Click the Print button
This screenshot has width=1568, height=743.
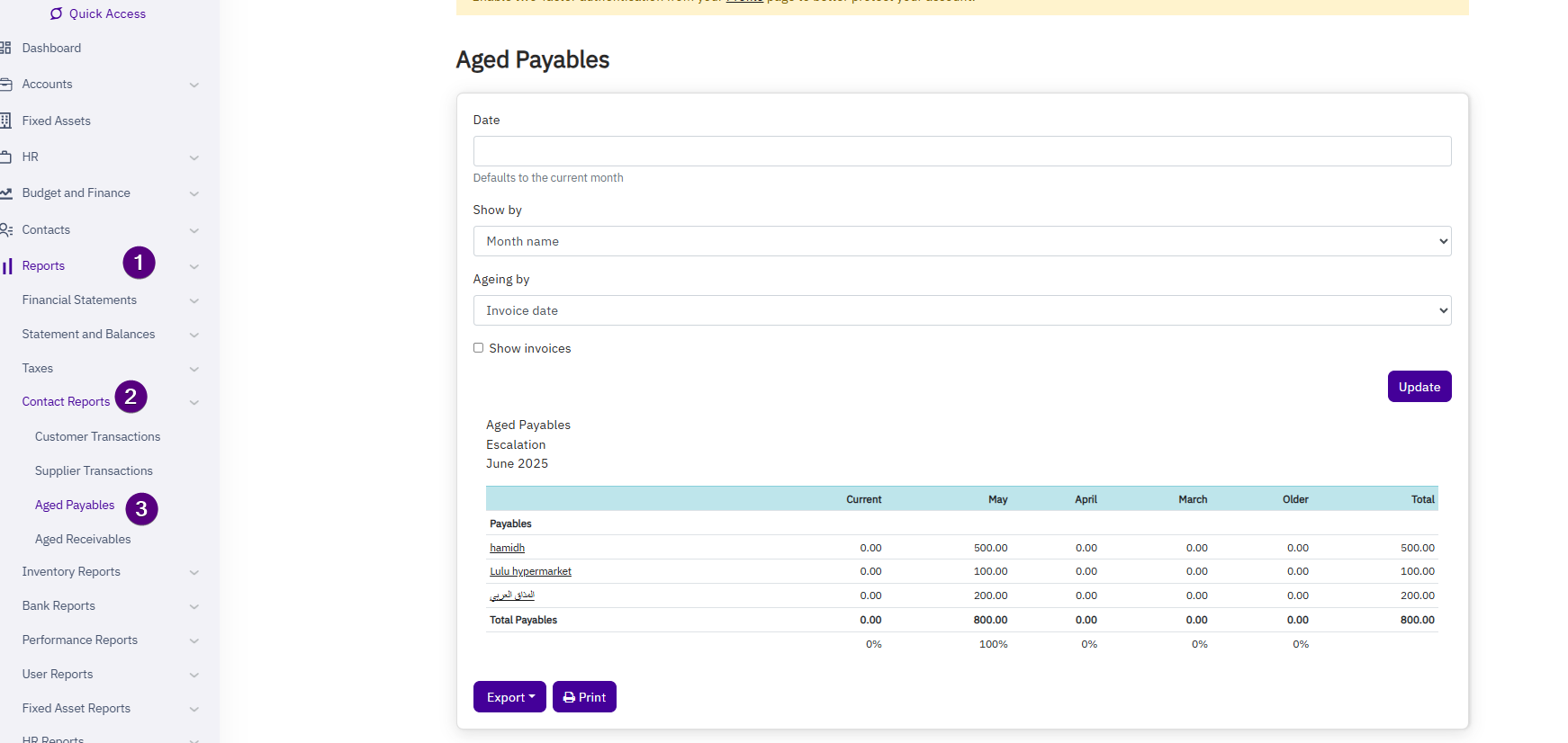[x=584, y=697]
